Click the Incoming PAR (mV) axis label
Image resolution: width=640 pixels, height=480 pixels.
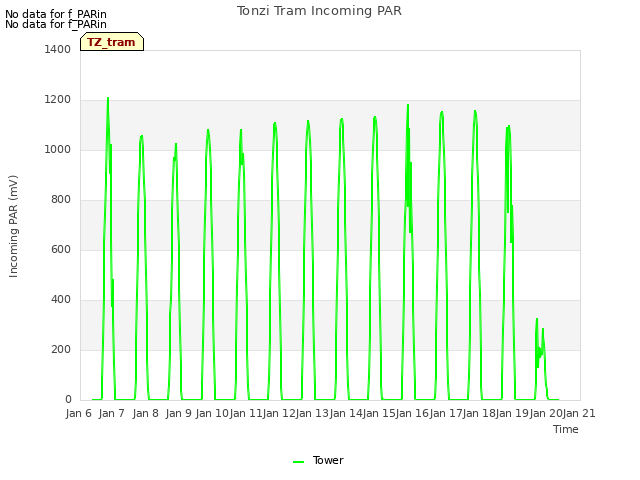coord(13,227)
